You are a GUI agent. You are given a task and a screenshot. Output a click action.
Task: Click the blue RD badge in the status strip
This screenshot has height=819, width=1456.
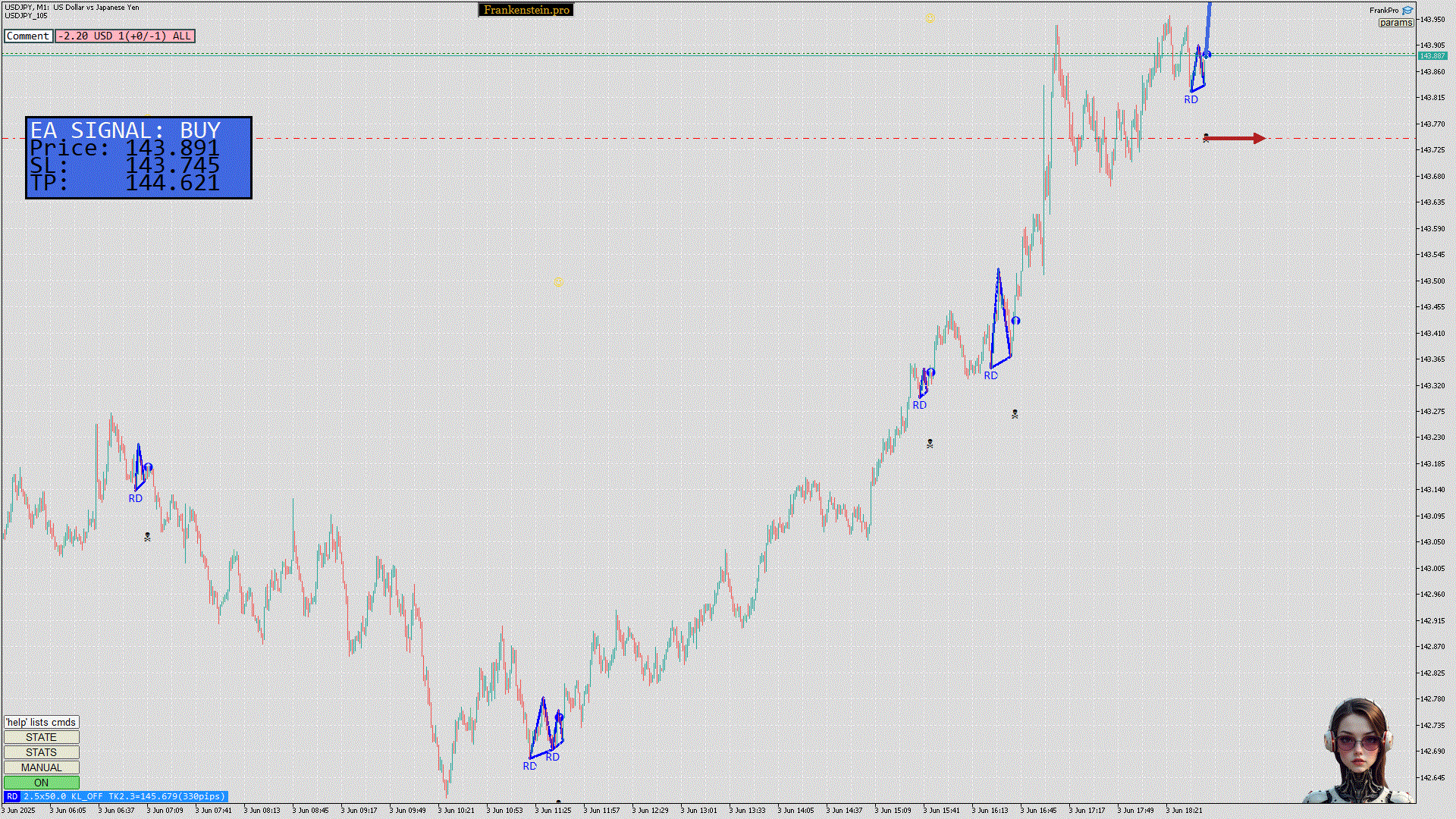pyautogui.click(x=12, y=796)
